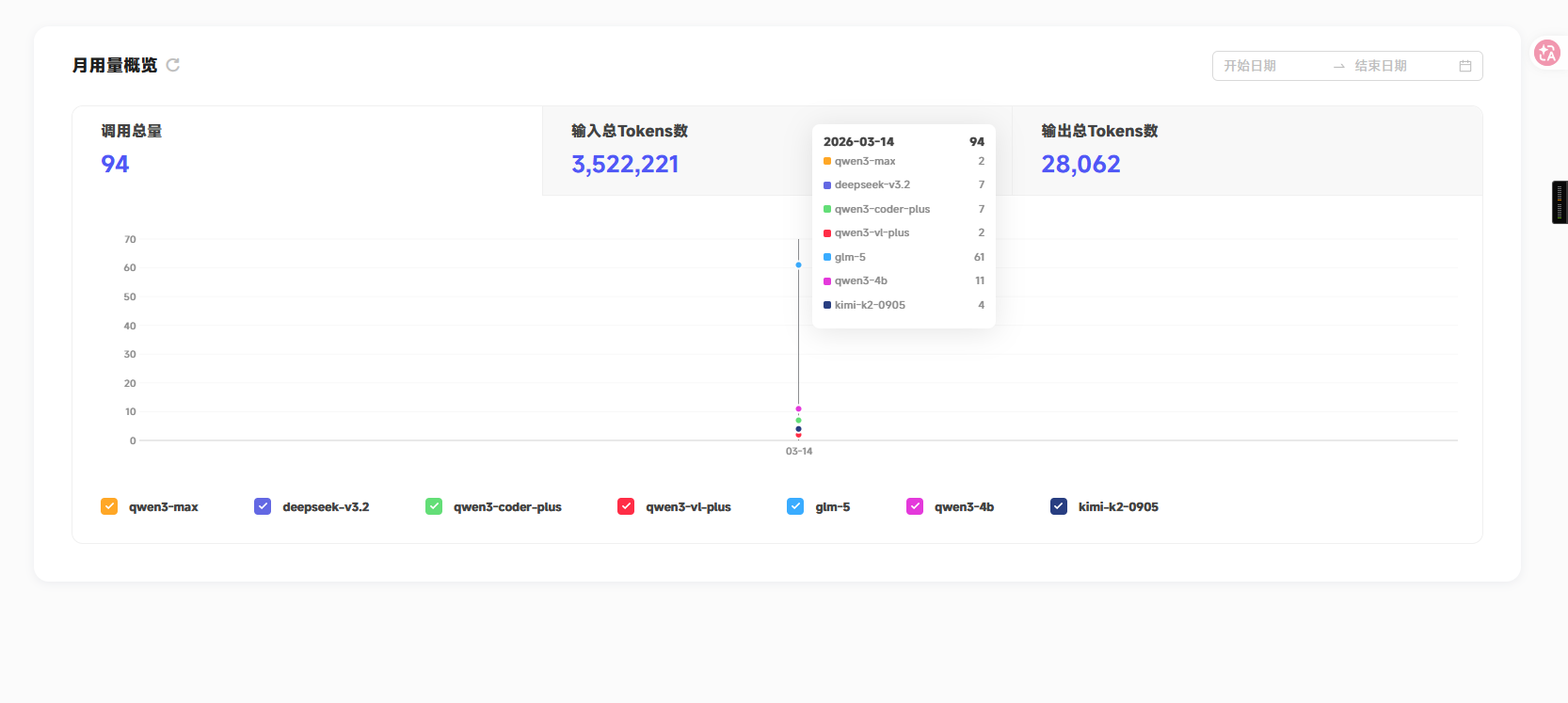
Task: Switch to the 输出总Tokens数 tab
Action: coord(1247,151)
